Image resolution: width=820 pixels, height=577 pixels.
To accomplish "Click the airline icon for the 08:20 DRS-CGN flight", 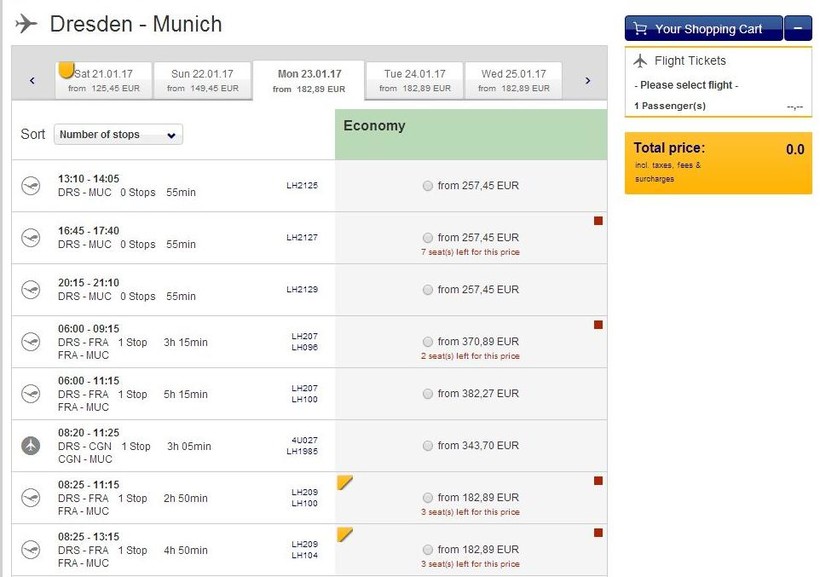I will (31, 445).
